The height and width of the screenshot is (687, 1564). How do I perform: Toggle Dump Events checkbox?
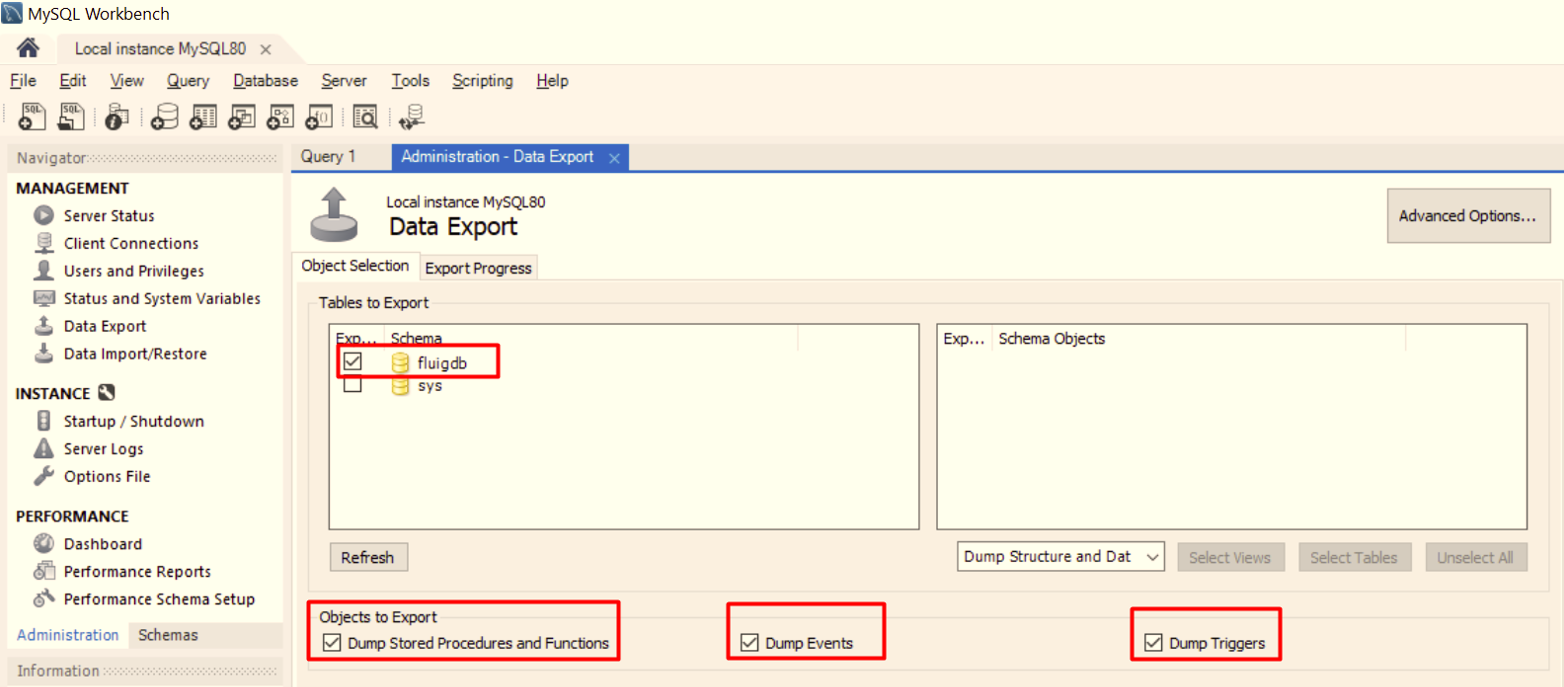pyautogui.click(x=750, y=643)
